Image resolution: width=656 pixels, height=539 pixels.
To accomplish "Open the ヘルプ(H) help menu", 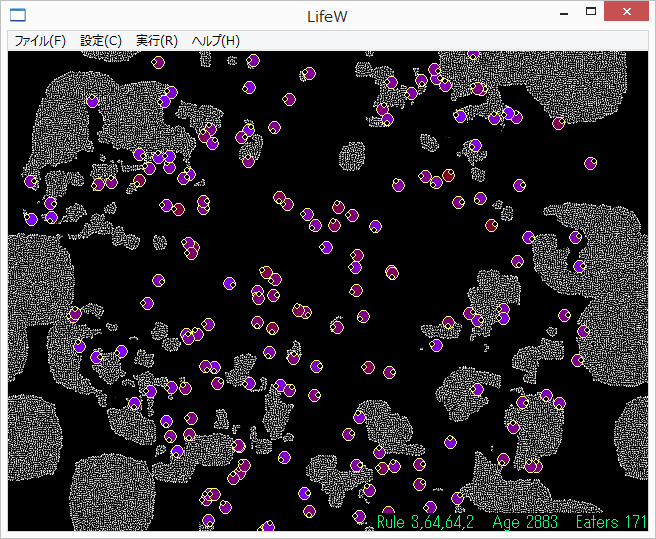I will 215,41.
